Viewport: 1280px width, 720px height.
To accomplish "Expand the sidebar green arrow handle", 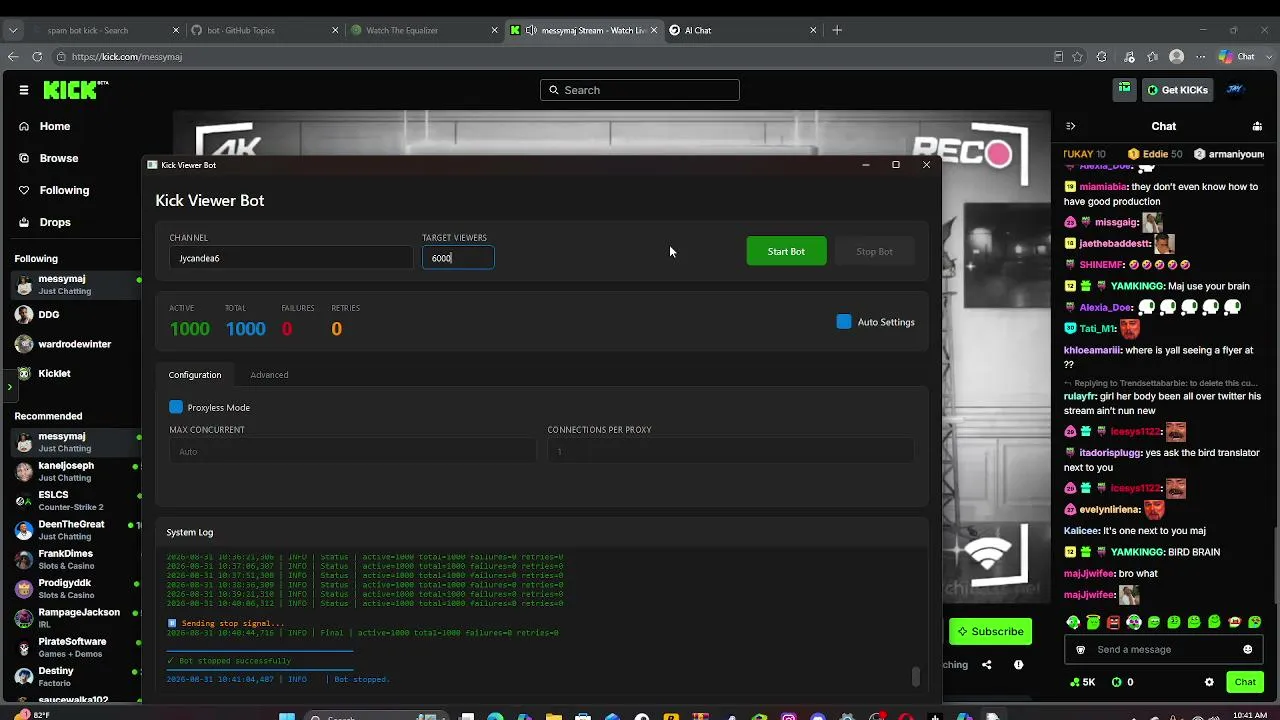I will pos(9,386).
